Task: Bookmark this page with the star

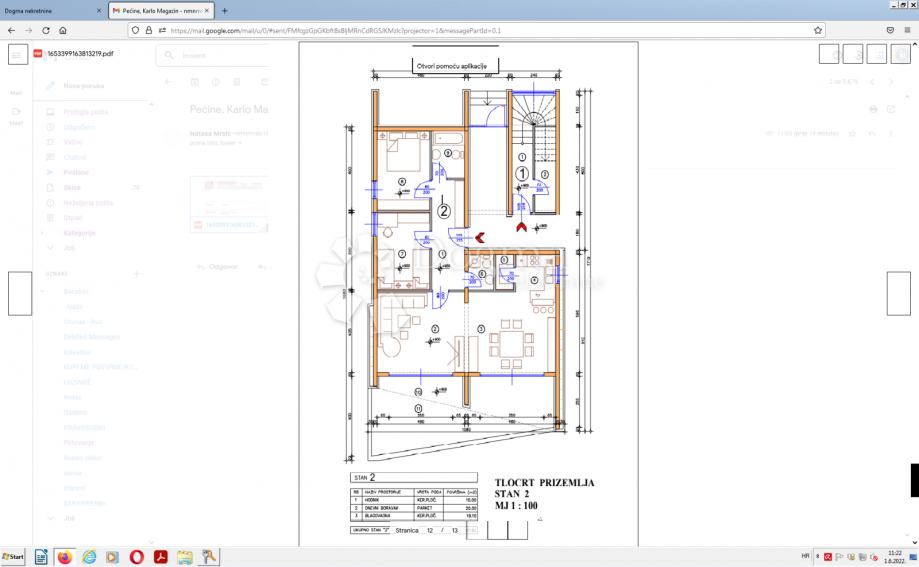Action: [x=818, y=30]
